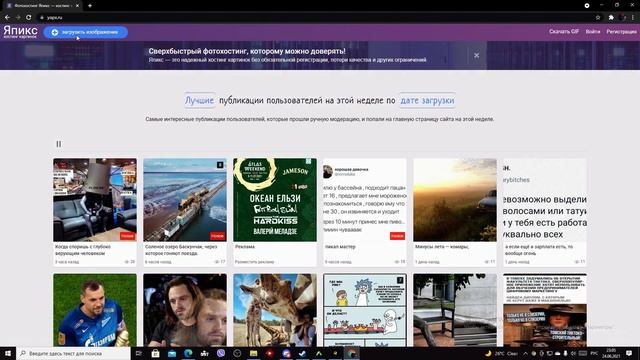Image resolution: width=640 pixels, height=360 pixels.
Task: Open the two long-haired men thumbnail
Action: (185, 310)
